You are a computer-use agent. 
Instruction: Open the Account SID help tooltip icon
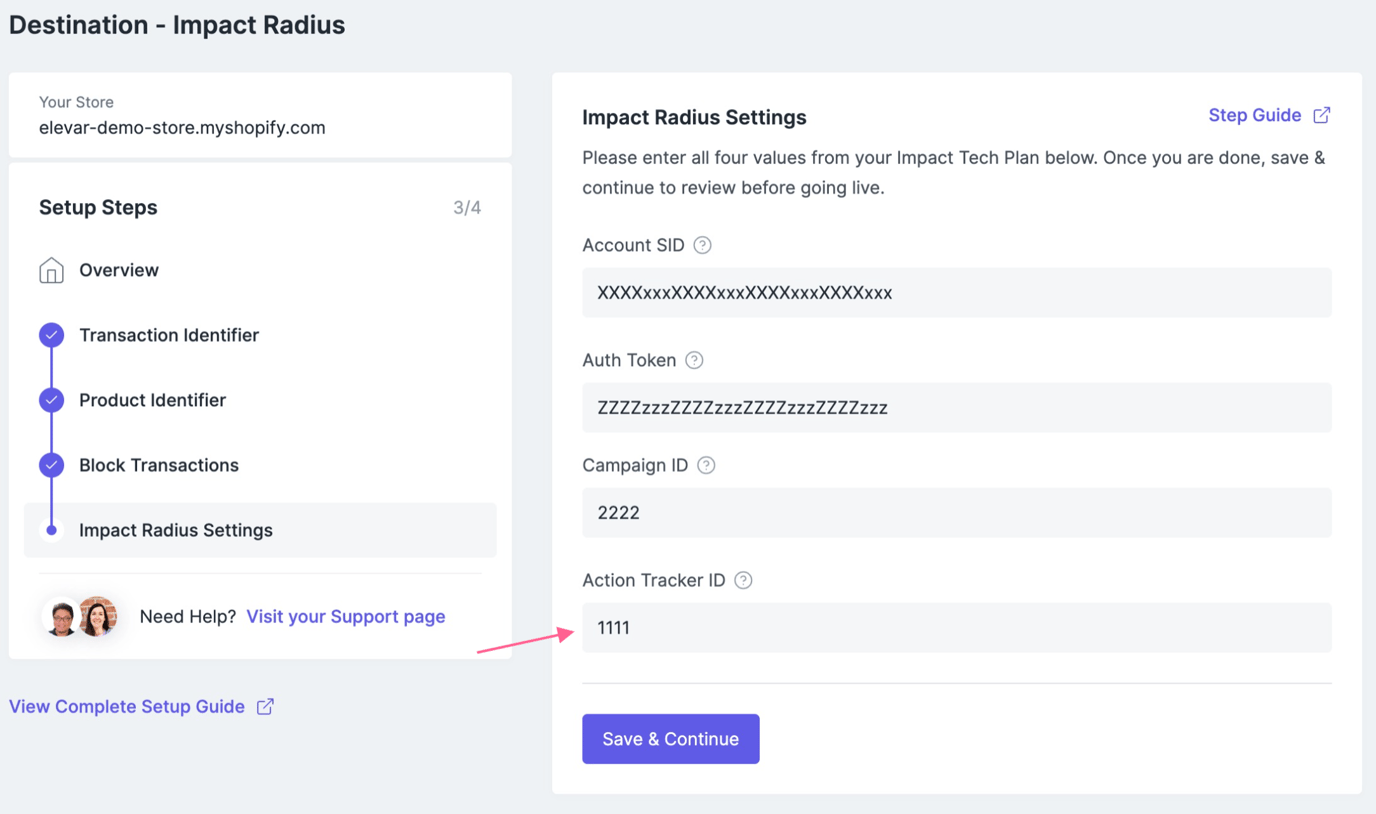(701, 244)
